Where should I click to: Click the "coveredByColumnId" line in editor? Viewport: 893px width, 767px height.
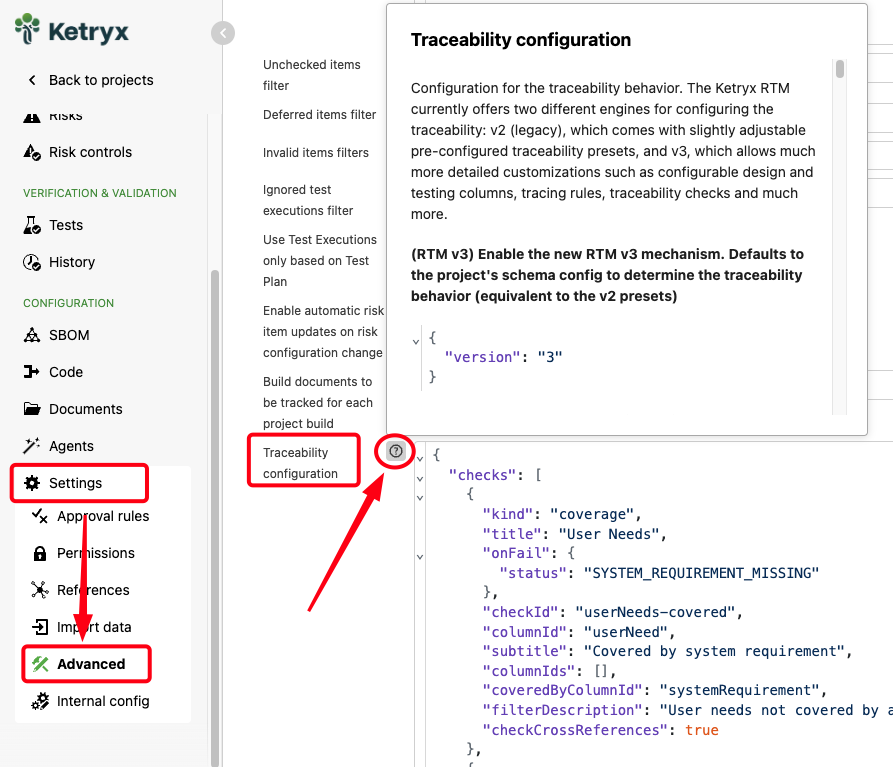point(655,691)
